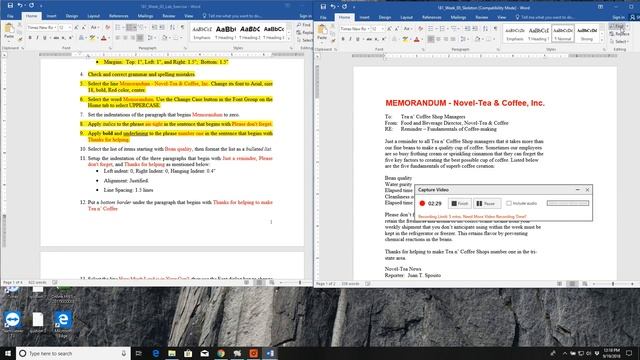The height and width of the screenshot is (360, 640).
Task: Click Tell me what you want to do in left window
Action: (235, 16)
